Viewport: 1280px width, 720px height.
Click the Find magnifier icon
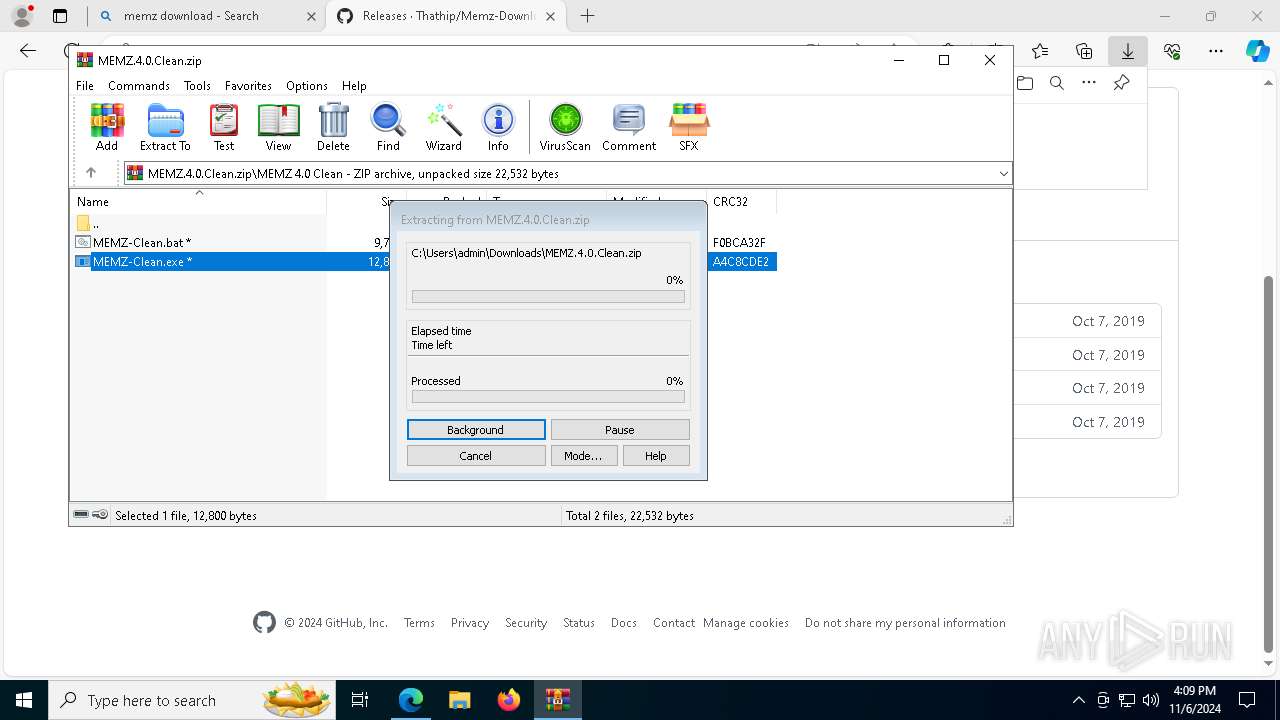[x=388, y=127]
